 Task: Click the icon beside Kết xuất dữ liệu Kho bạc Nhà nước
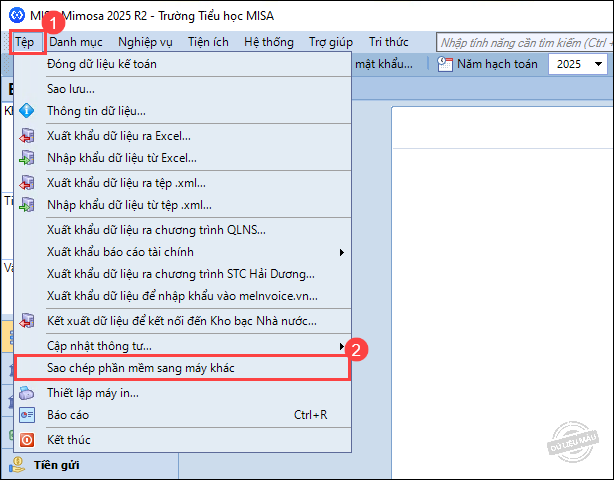tap(27, 321)
